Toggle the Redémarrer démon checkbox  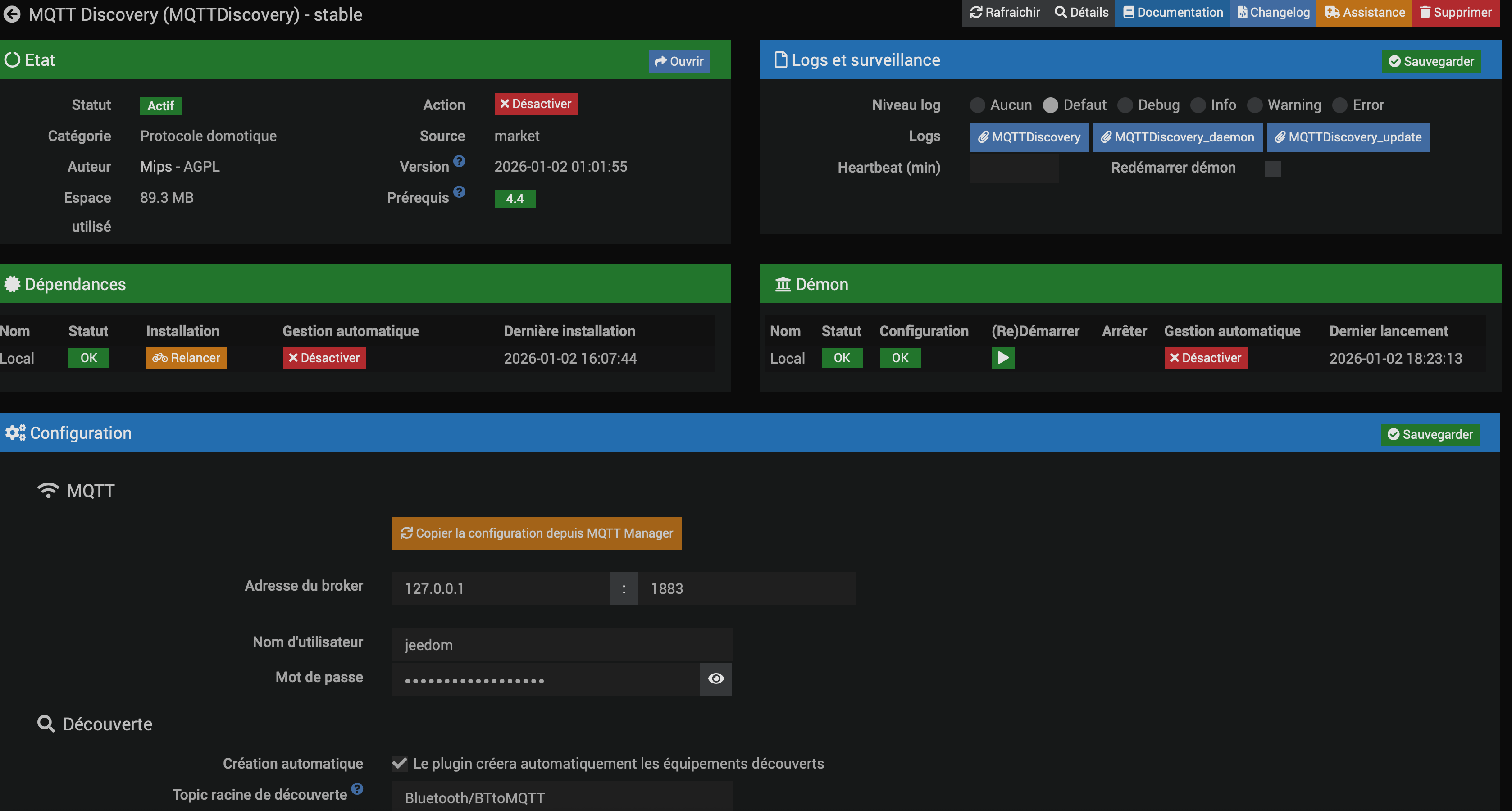[1272, 169]
